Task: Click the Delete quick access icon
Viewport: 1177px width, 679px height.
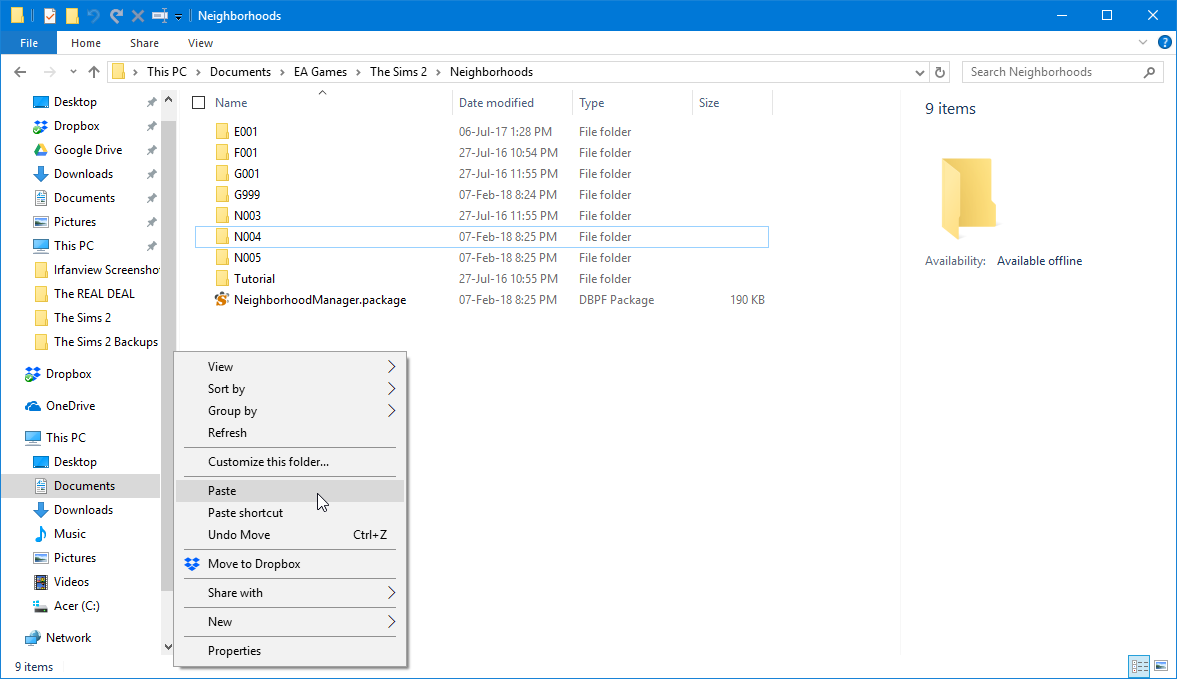Action: click(x=138, y=16)
